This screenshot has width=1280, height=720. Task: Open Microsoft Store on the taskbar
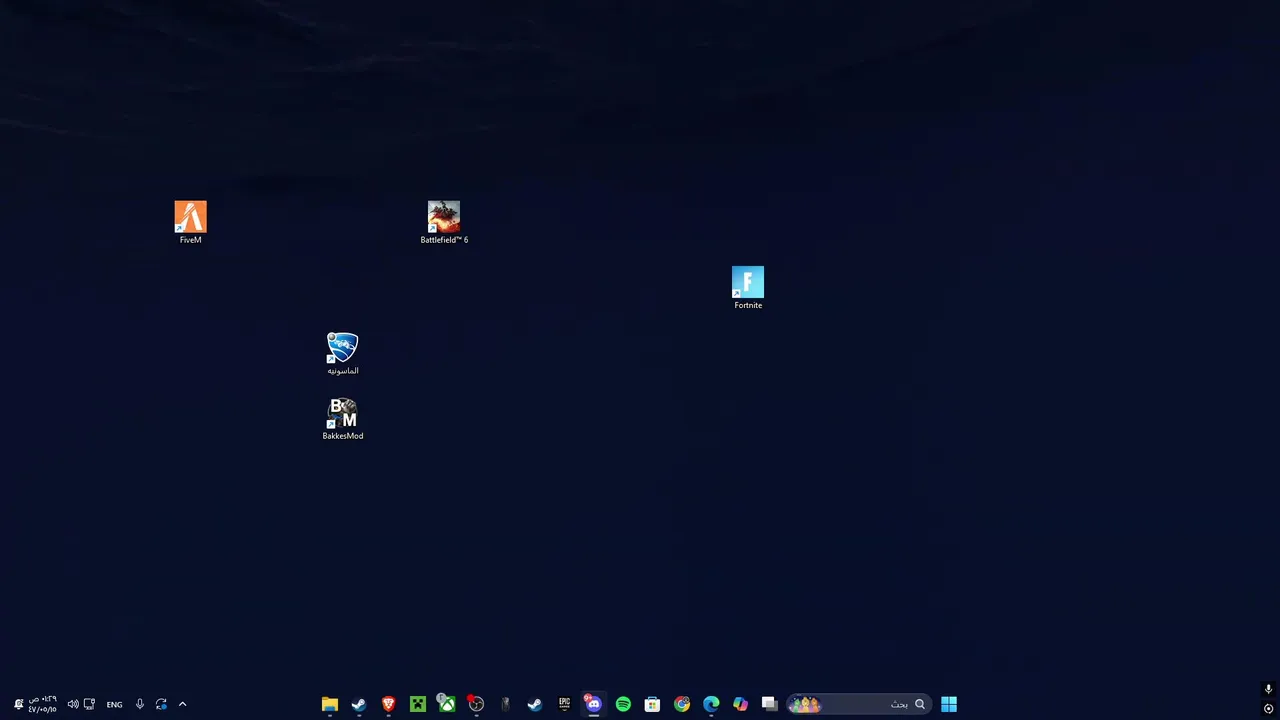(652, 704)
